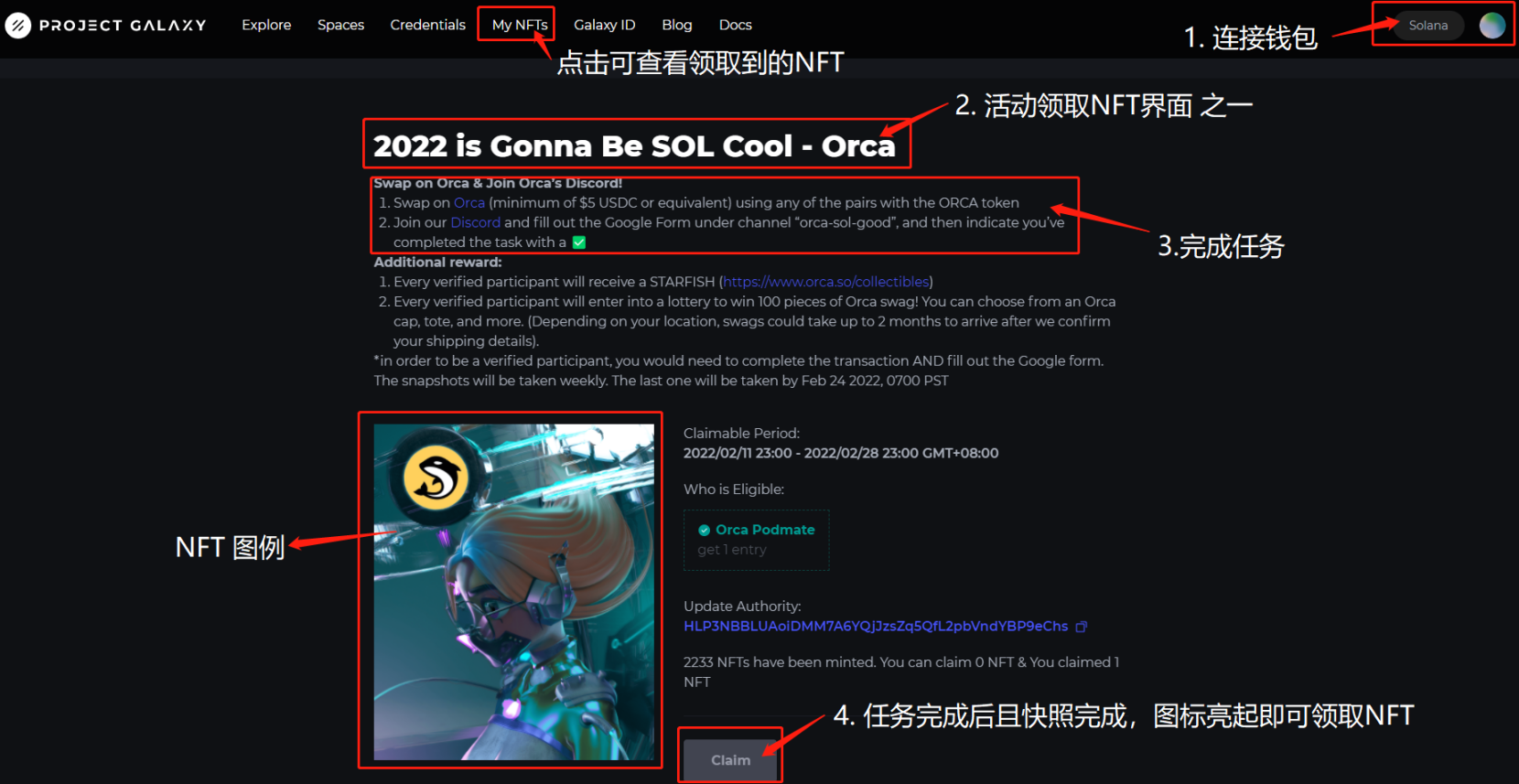1519x784 pixels.
Task: Follow the Orca swap hyperlink
Action: tap(469, 203)
